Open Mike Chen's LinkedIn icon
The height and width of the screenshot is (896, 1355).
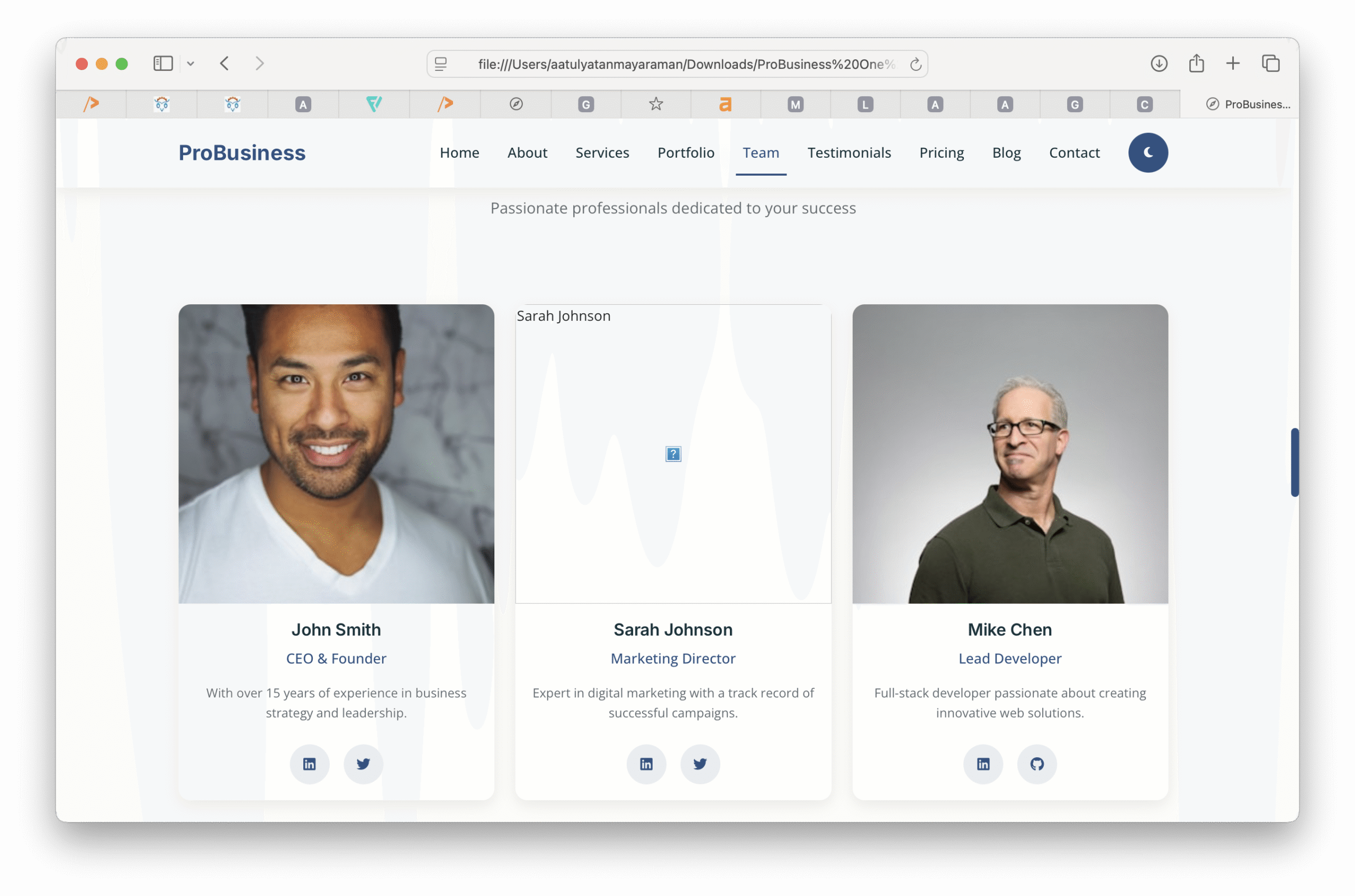coord(983,764)
